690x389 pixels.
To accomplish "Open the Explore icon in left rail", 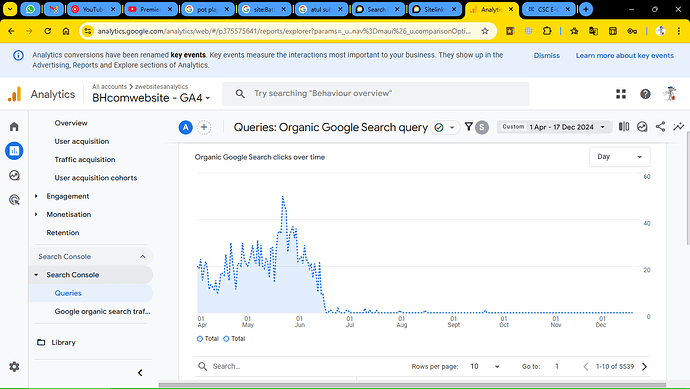I will [x=14, y=176].
